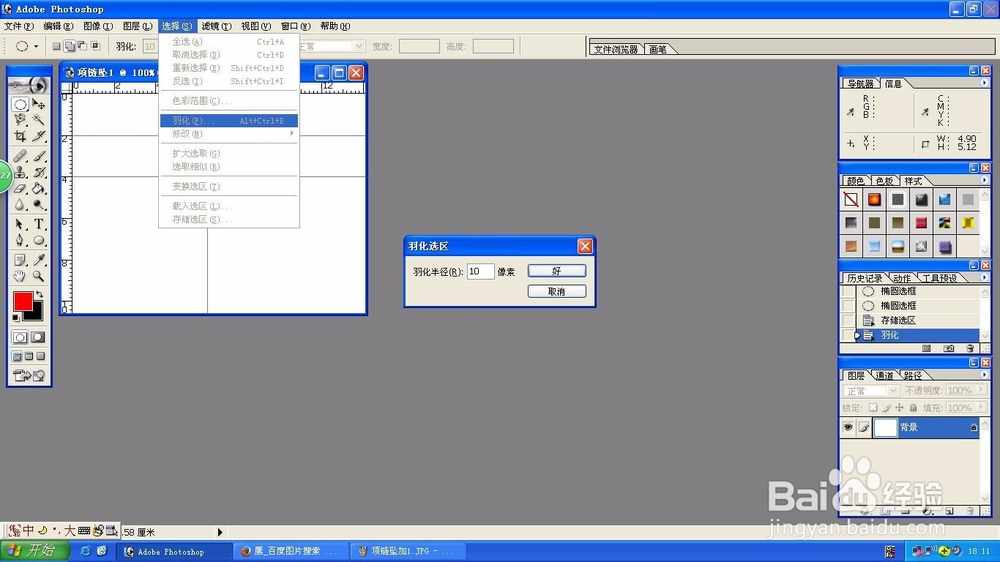Select the Path Selection arrow tool
The height and width of the screenshot is (562, 1000).
20,225
